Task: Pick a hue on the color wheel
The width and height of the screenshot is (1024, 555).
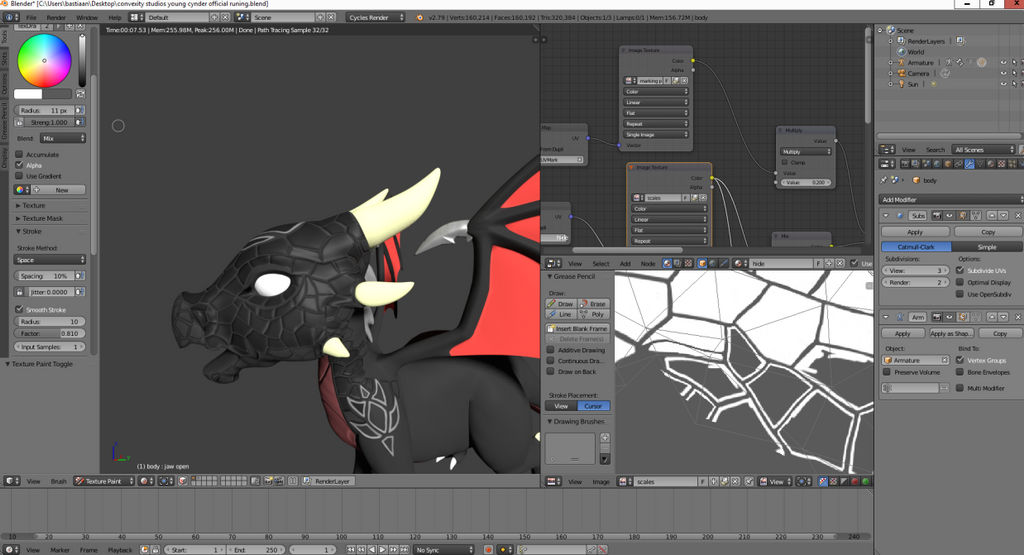Action: click(44, 61)
